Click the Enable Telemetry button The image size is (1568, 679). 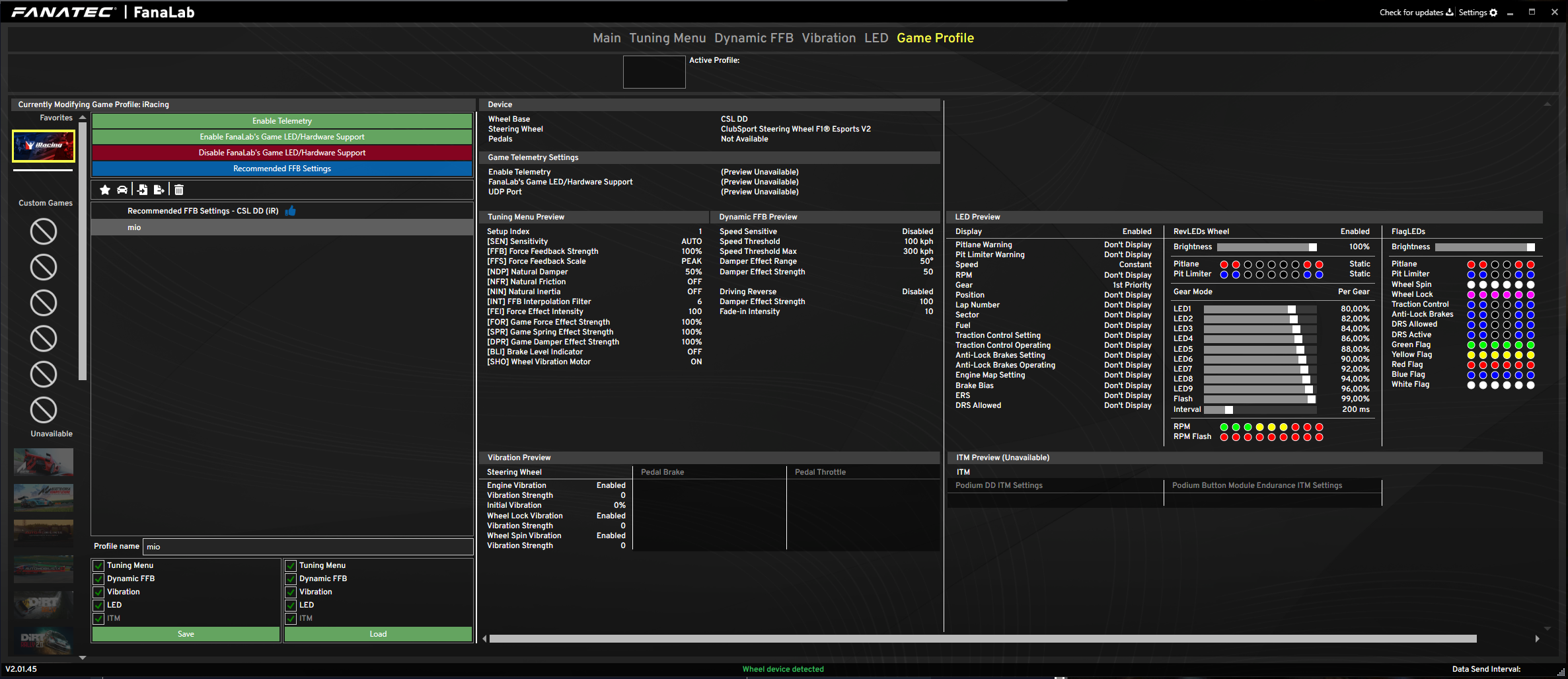282,121
